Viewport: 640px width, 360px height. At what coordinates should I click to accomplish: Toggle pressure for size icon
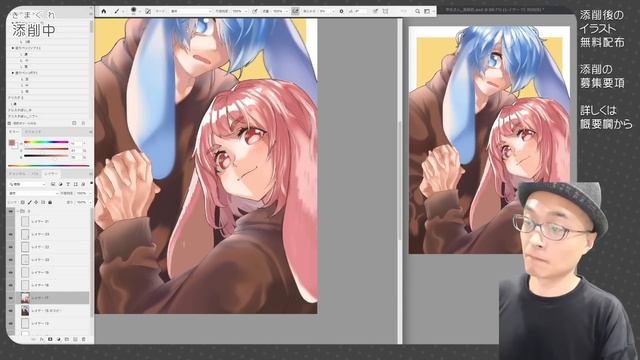coord(375,11)
